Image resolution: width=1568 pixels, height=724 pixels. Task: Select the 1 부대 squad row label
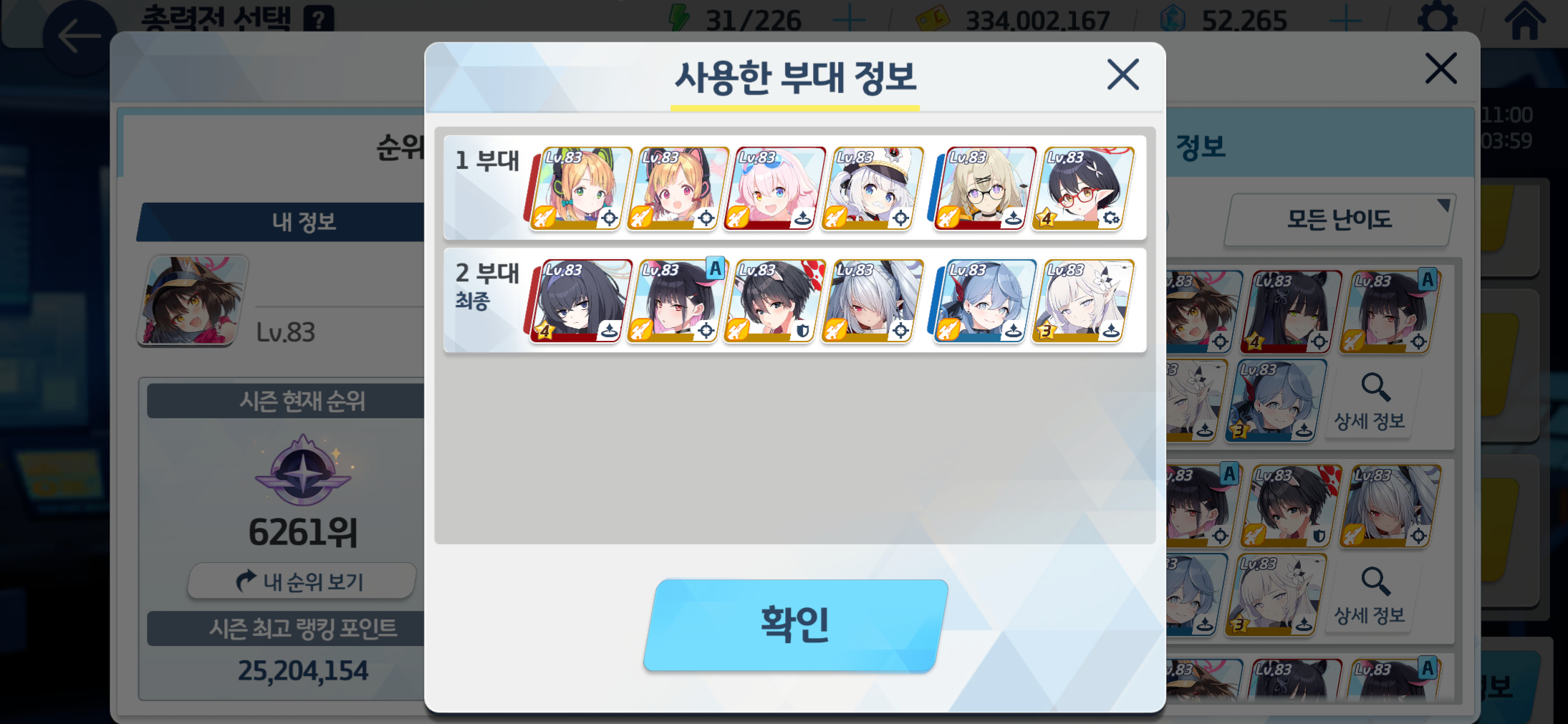coord(487,160)
